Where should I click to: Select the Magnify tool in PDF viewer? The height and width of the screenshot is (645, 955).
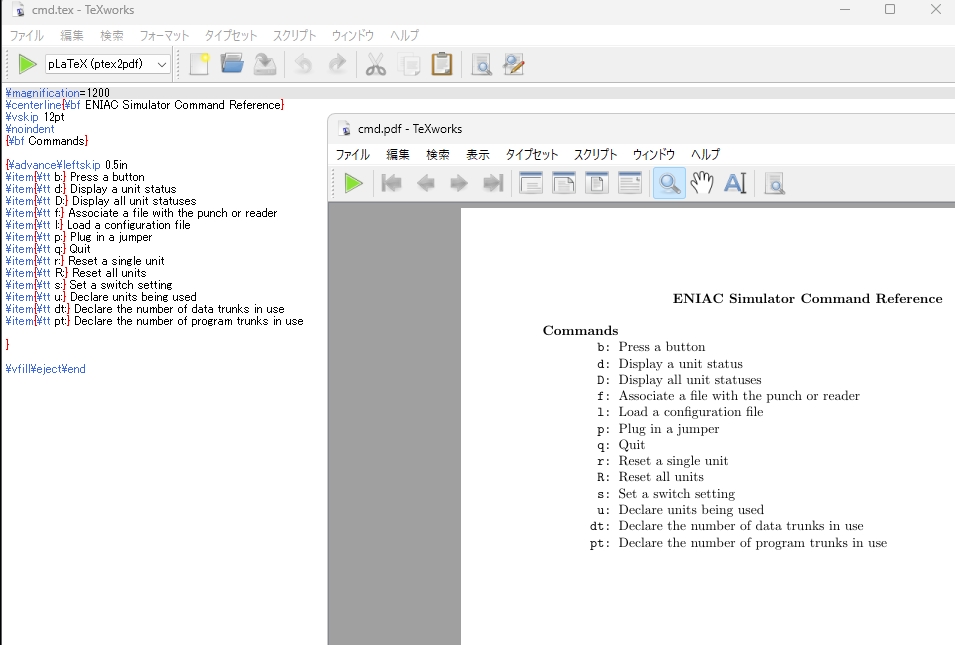click(x=669, y=183)
